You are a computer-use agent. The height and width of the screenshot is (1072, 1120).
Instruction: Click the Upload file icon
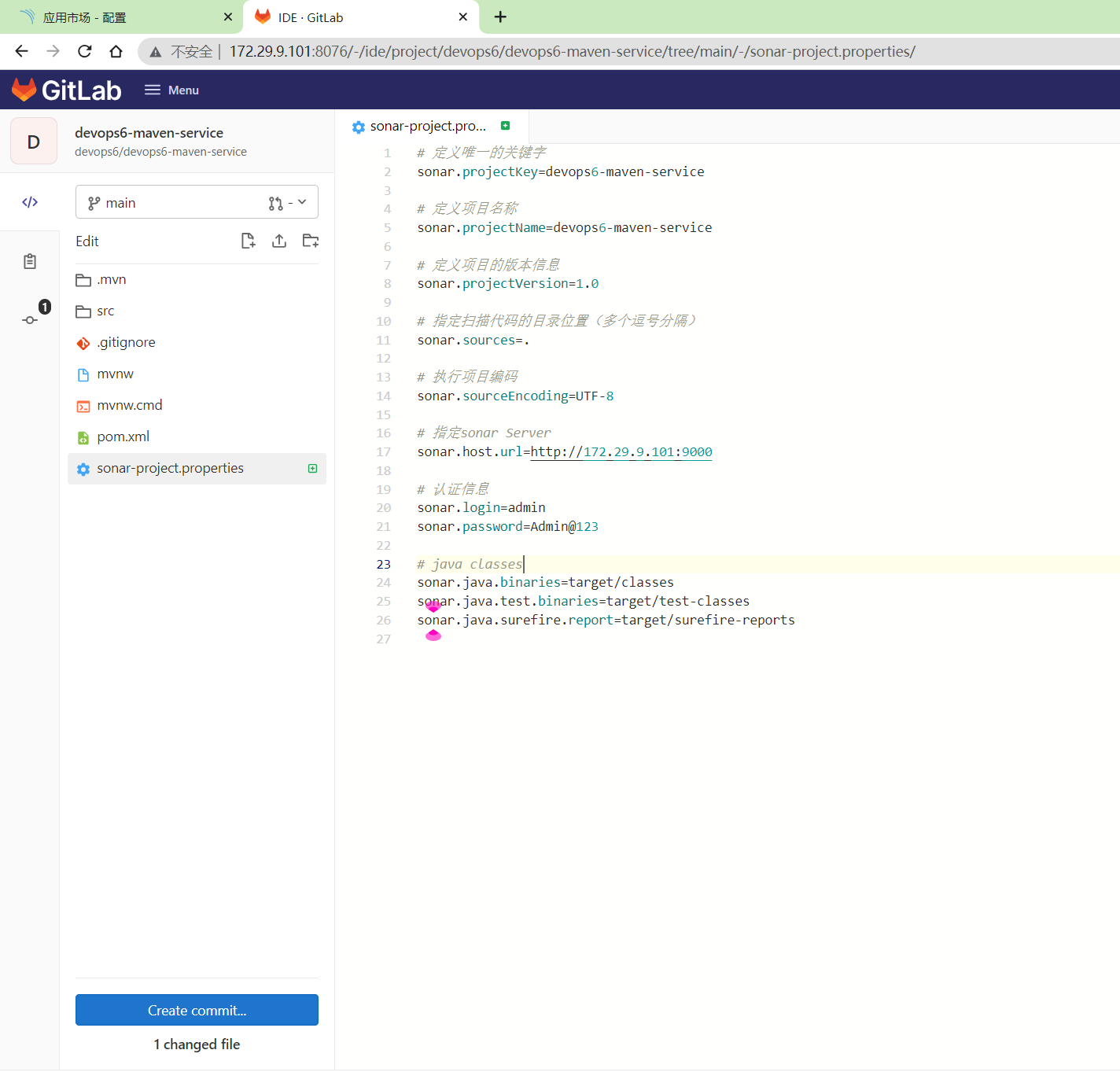[279, 241]
